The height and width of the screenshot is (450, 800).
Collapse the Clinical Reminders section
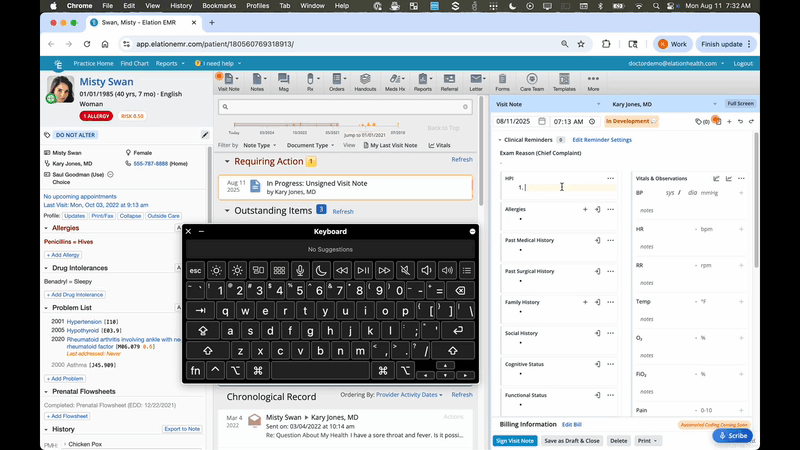click(x=499, y=140)
